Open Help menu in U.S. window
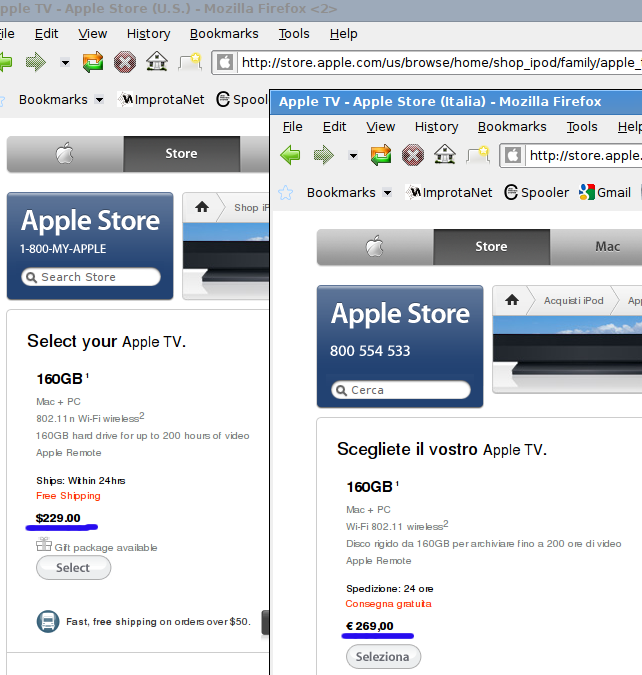 pyautogui.click(x=344, y=34)
